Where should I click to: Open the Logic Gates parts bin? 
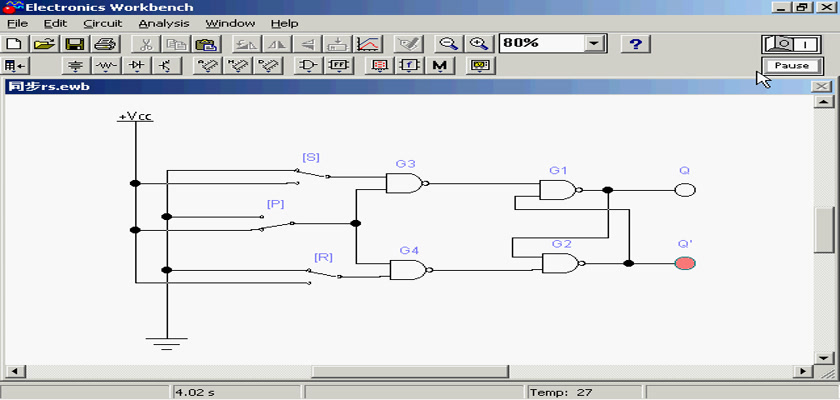[308, 66]
